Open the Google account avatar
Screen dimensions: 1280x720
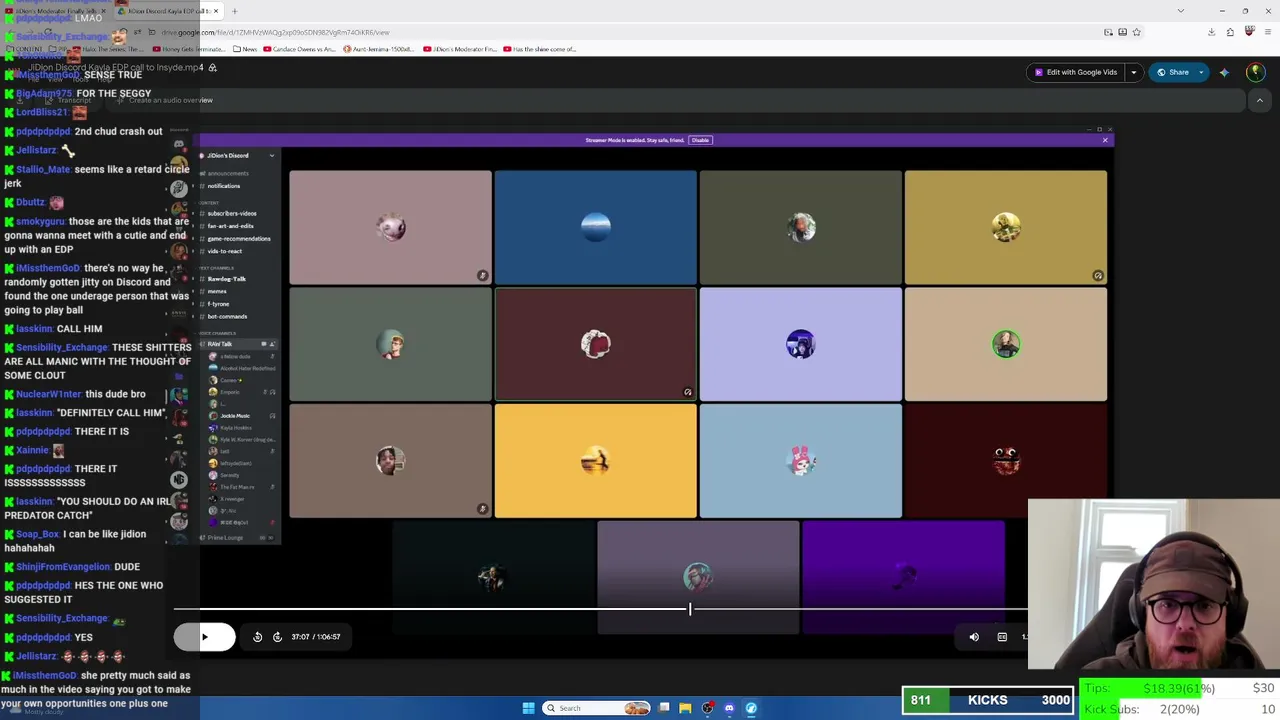[x=1255, y=72]
